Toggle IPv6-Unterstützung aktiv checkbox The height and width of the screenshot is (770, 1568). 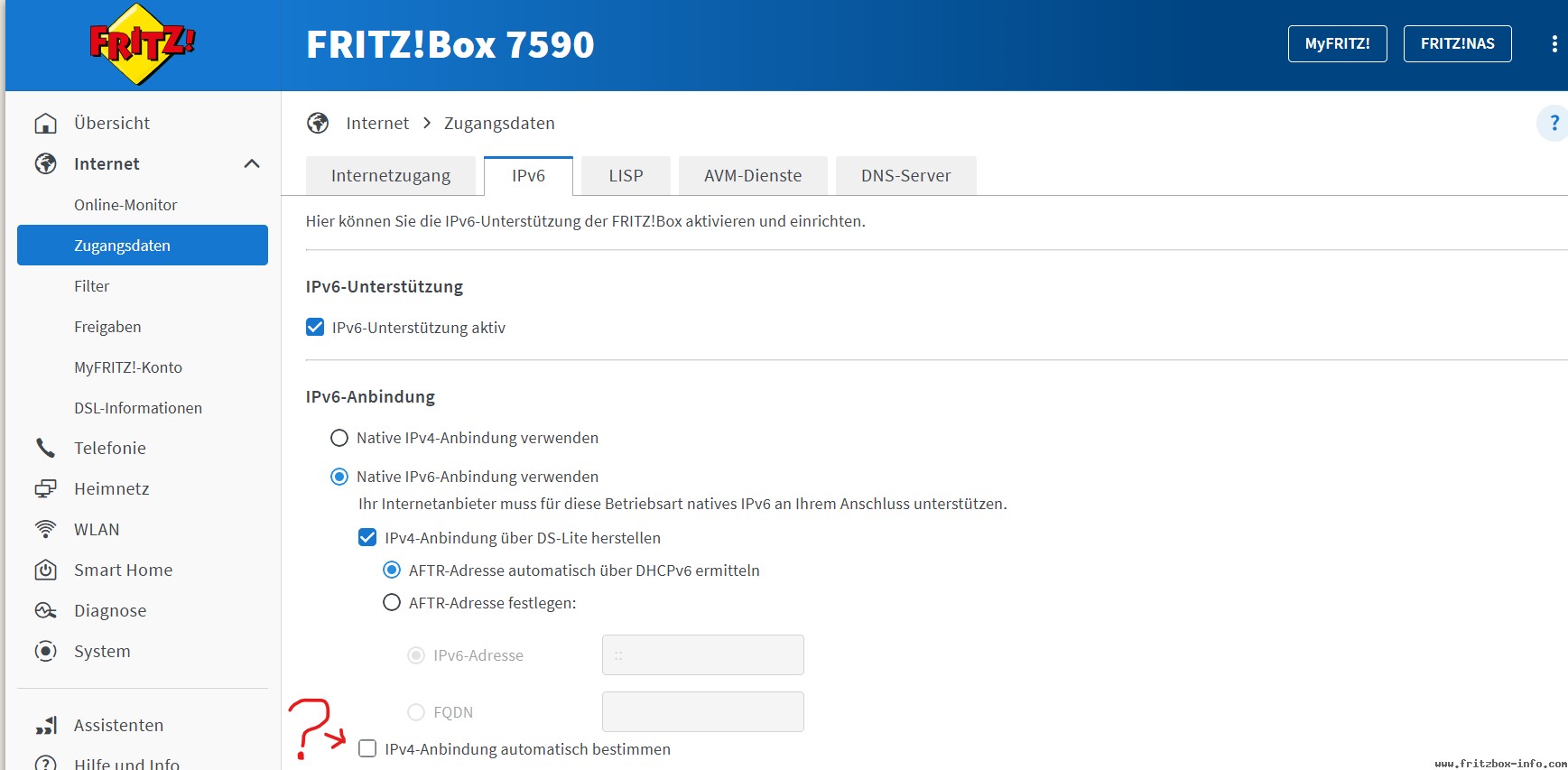(x=315, y=327)
